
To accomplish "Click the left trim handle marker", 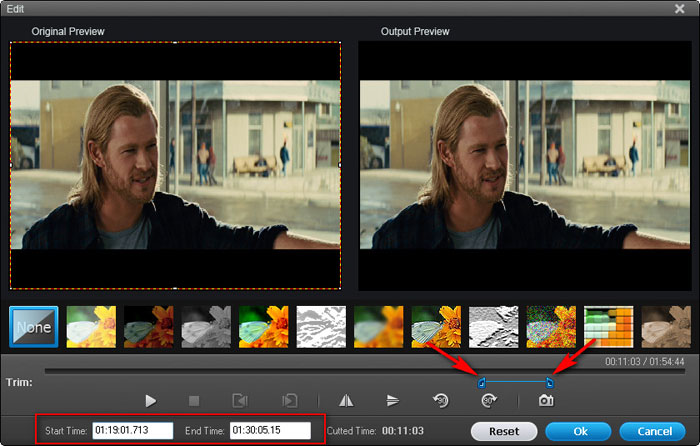I will (481, 383).
